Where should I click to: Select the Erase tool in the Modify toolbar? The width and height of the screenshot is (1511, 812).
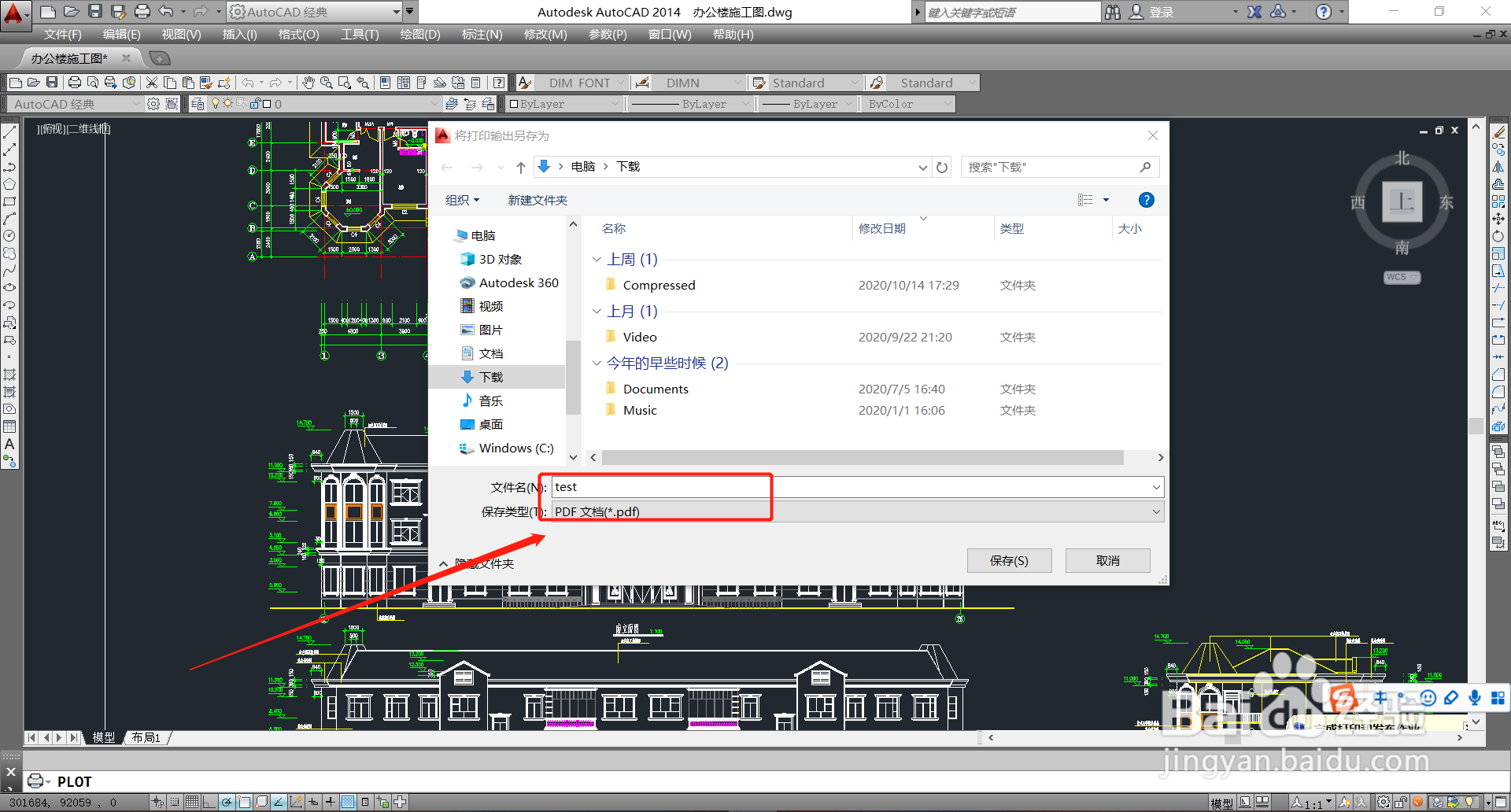1498,132
